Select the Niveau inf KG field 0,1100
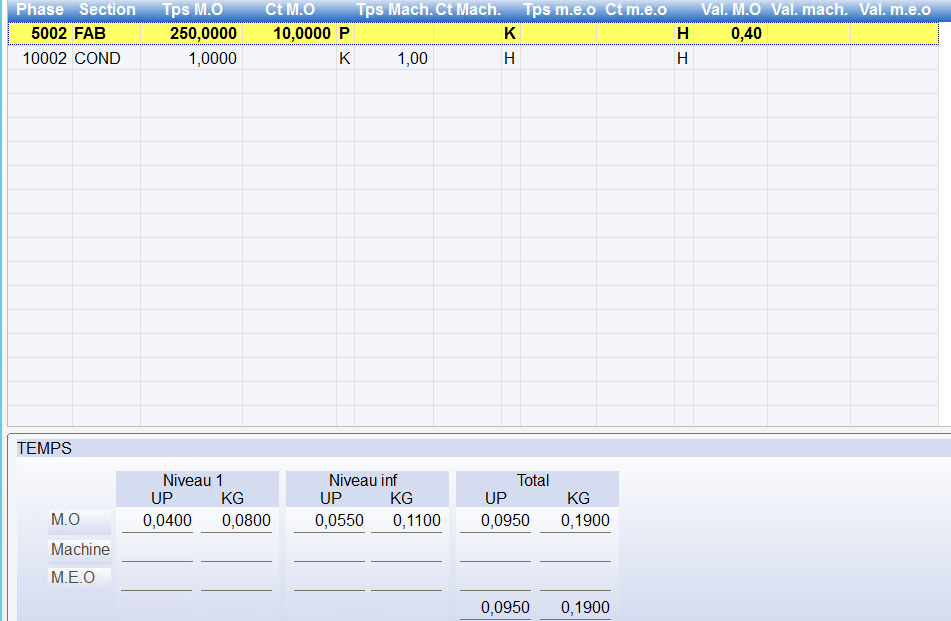The height and width of the screenshot is (621, 951). (x=406, y=521)
